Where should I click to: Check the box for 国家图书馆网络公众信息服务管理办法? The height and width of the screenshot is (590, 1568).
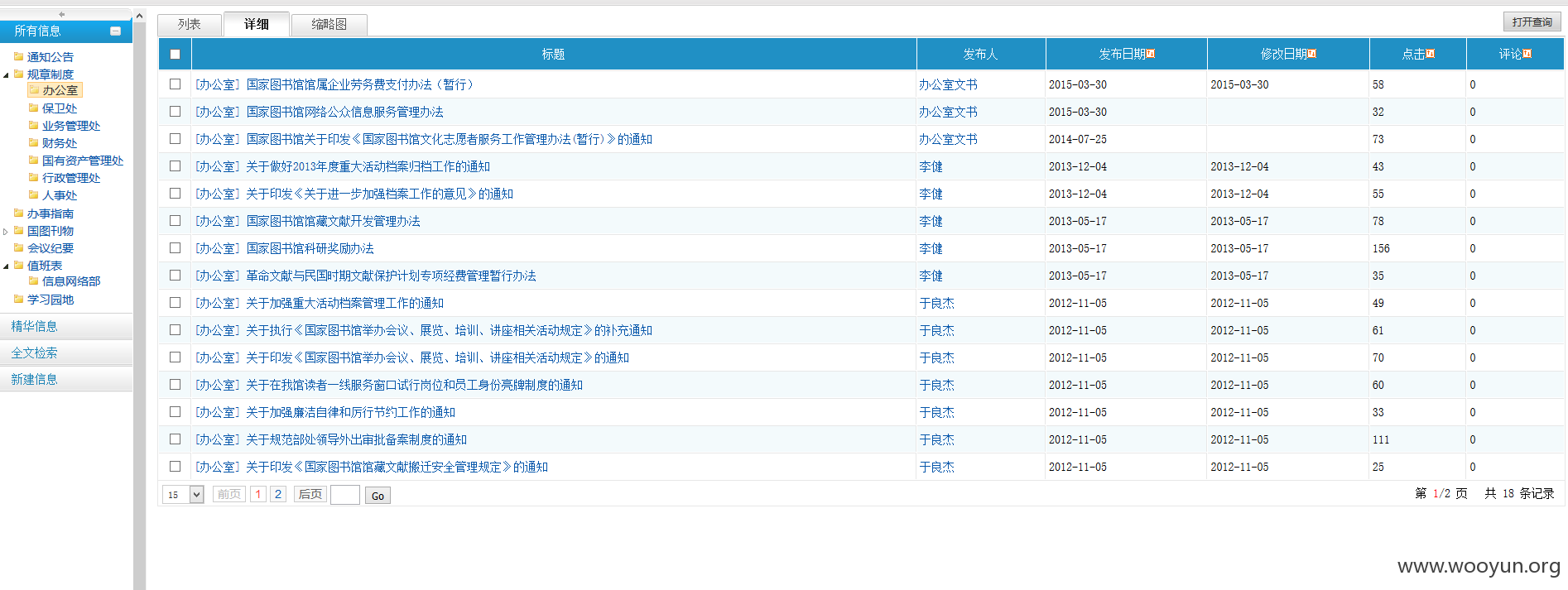175,111
